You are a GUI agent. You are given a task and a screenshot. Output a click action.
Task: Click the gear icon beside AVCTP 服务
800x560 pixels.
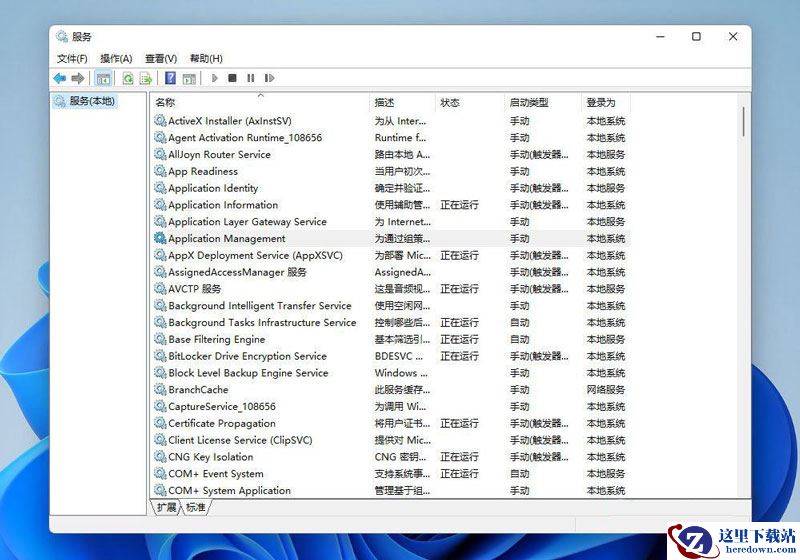(x=160, y=288)
